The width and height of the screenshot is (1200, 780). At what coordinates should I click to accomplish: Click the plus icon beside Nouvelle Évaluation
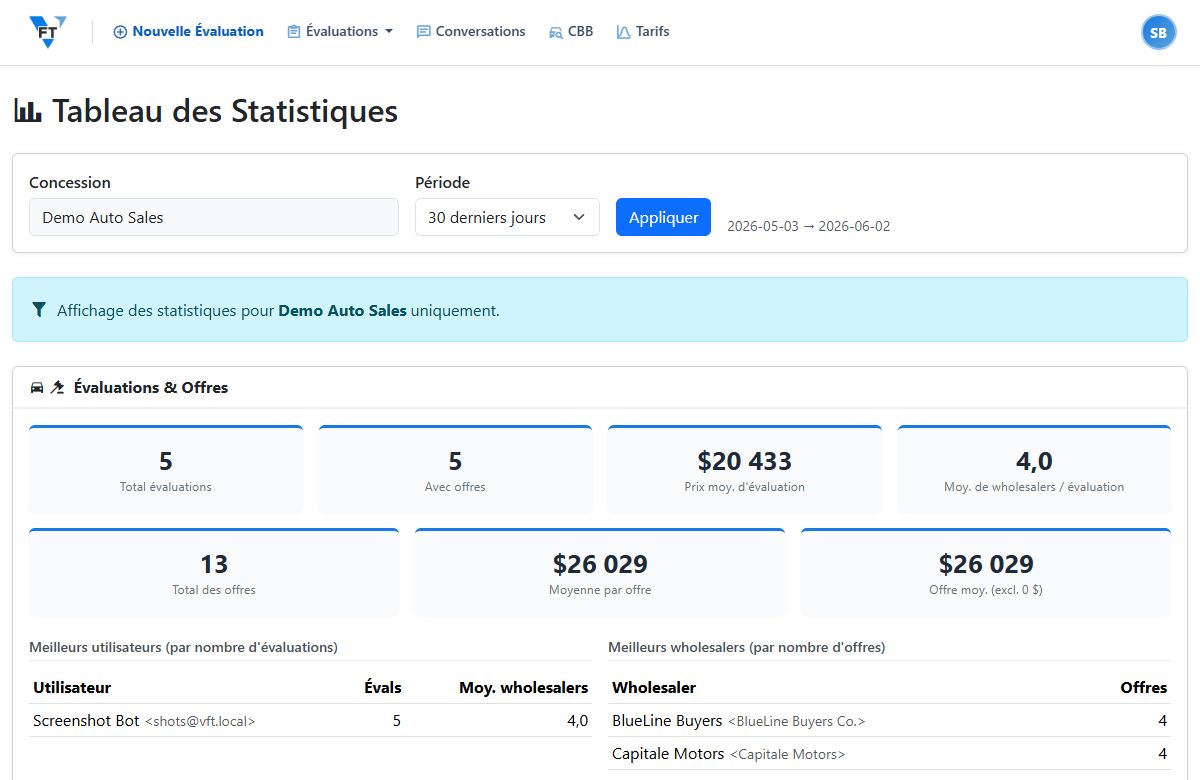click(x=120, y=32)
